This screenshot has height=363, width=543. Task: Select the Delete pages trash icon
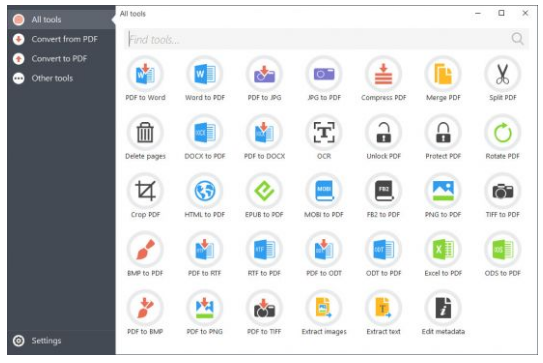145,133
